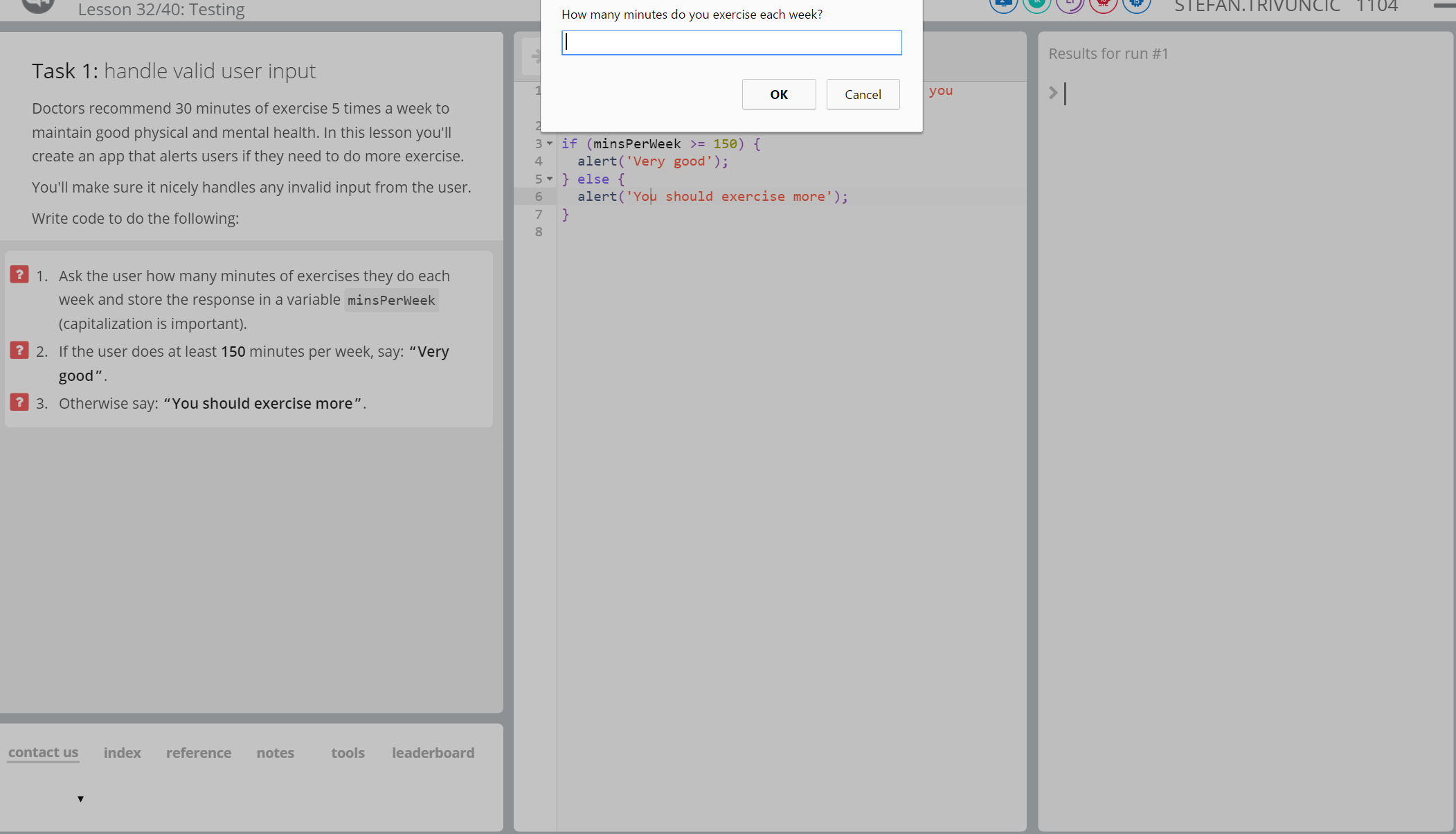
Task: Open the leaderboard tab
Action: pyautogui.click(x=433, y=753)
